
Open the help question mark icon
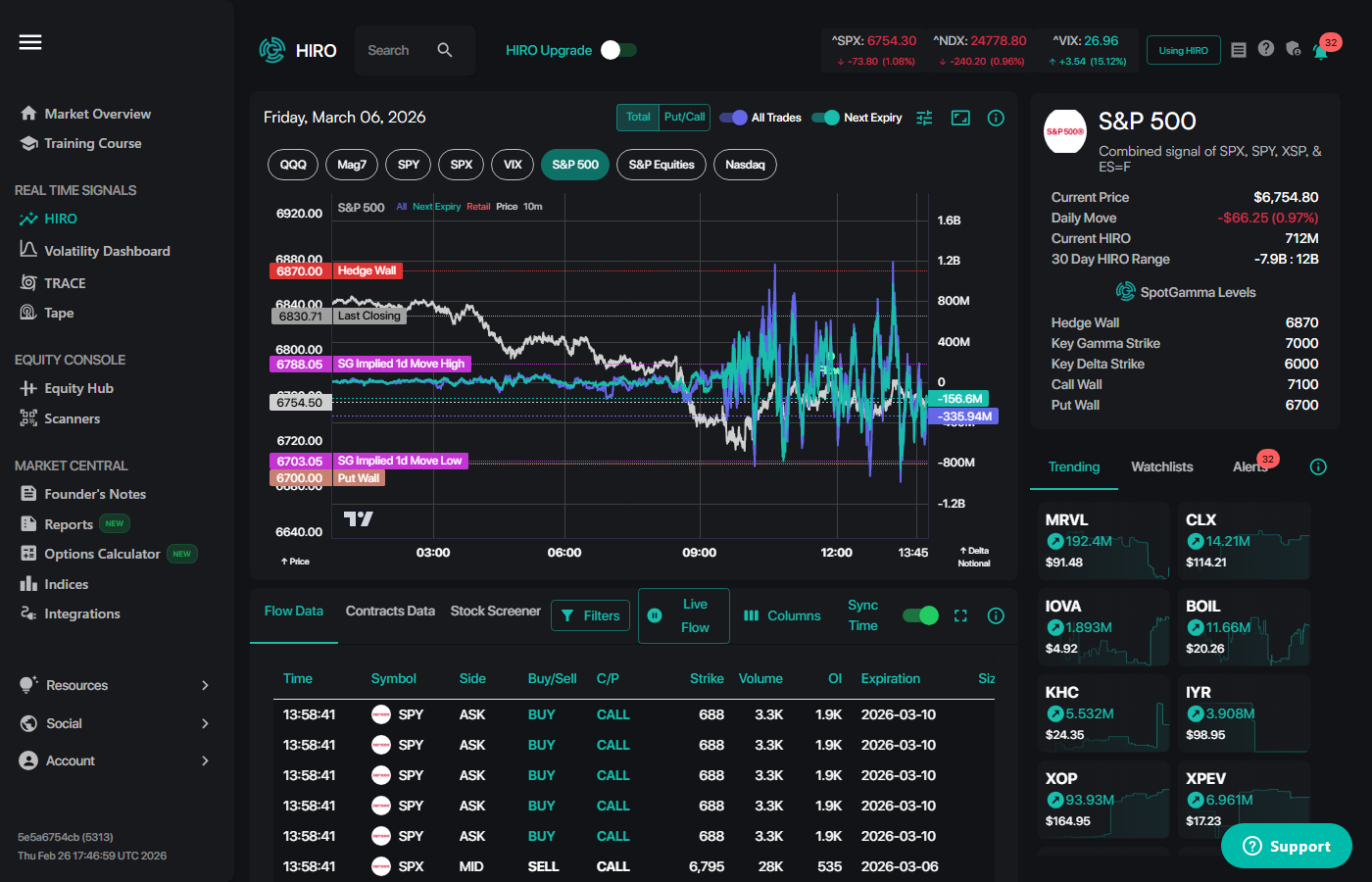[1266, 48]
